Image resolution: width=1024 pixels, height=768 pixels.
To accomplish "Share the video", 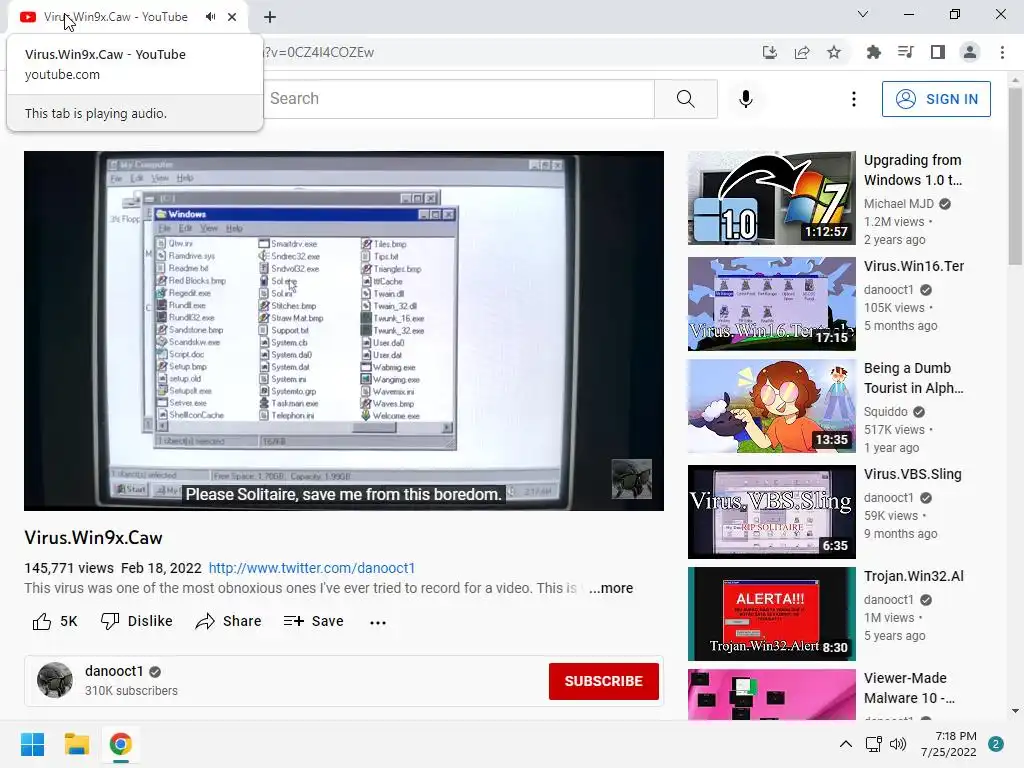I will pos(229,621).
